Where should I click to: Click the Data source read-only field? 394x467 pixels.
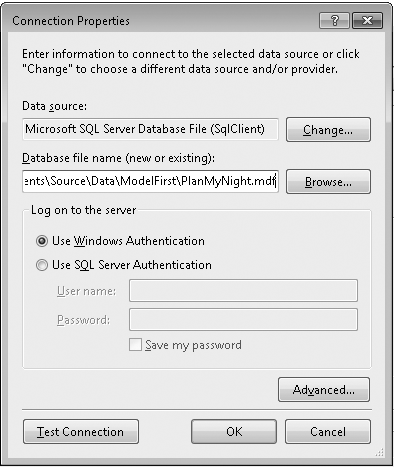coord(150,129)
